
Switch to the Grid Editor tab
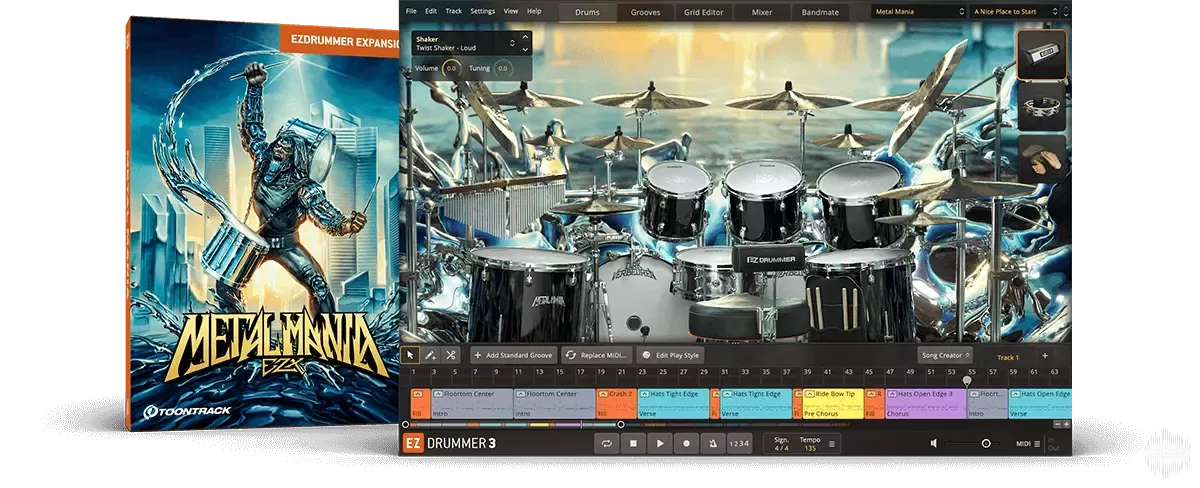coord(704,12)
